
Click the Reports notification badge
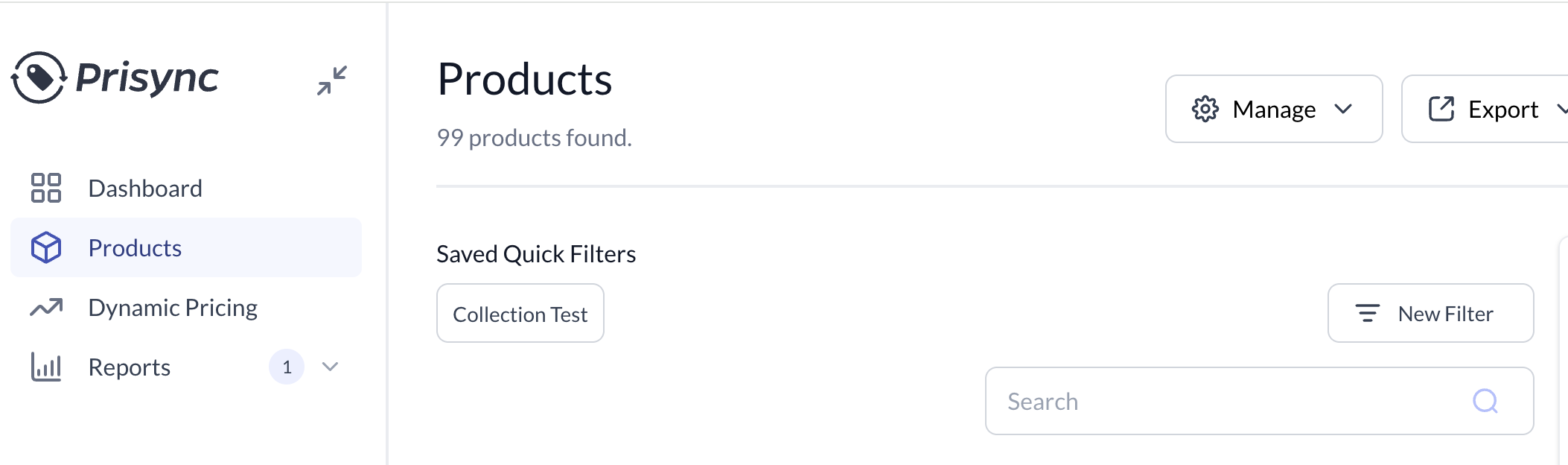point(287,367)
